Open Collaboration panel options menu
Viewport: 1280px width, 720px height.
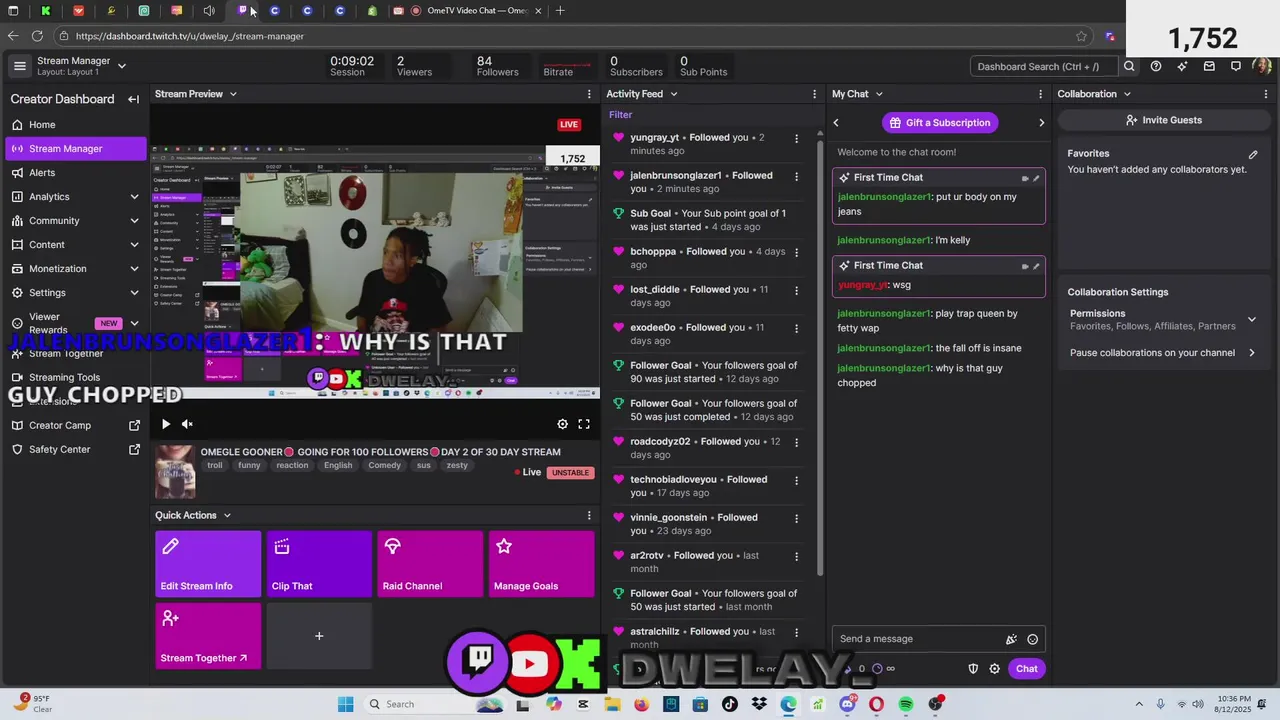click(x=1266, y=94)
